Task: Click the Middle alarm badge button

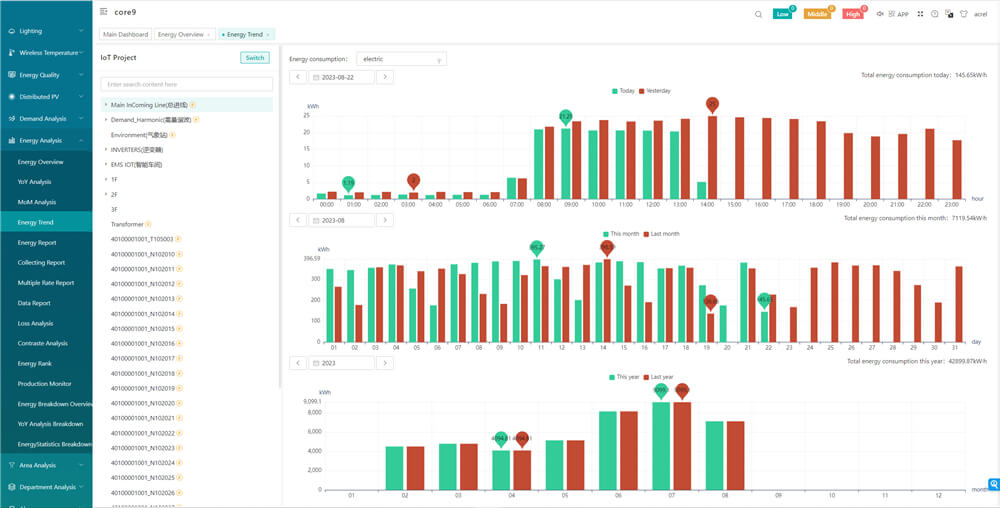Action: tap(817, 14)
